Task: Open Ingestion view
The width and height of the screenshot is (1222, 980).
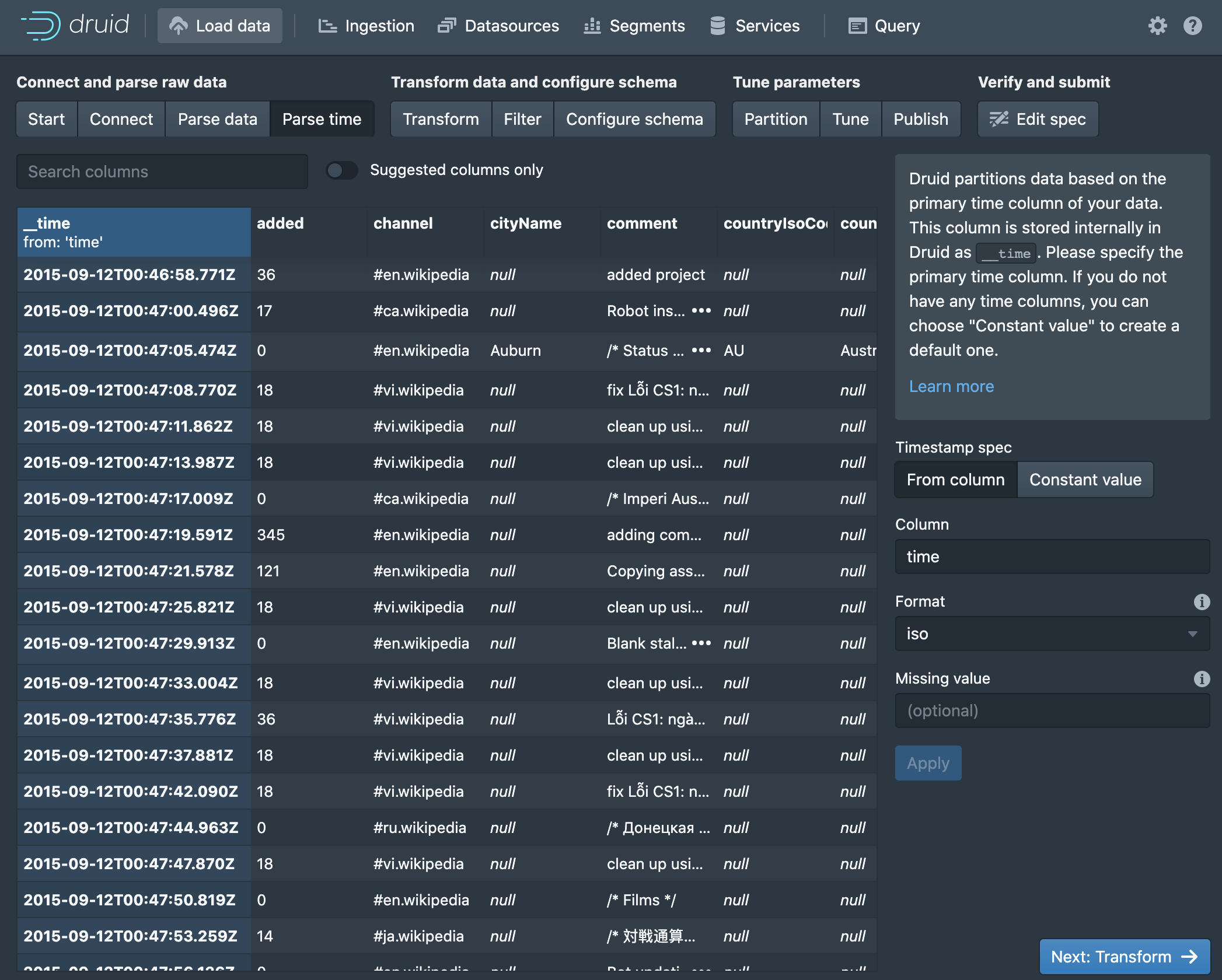Action: [366, 26]
